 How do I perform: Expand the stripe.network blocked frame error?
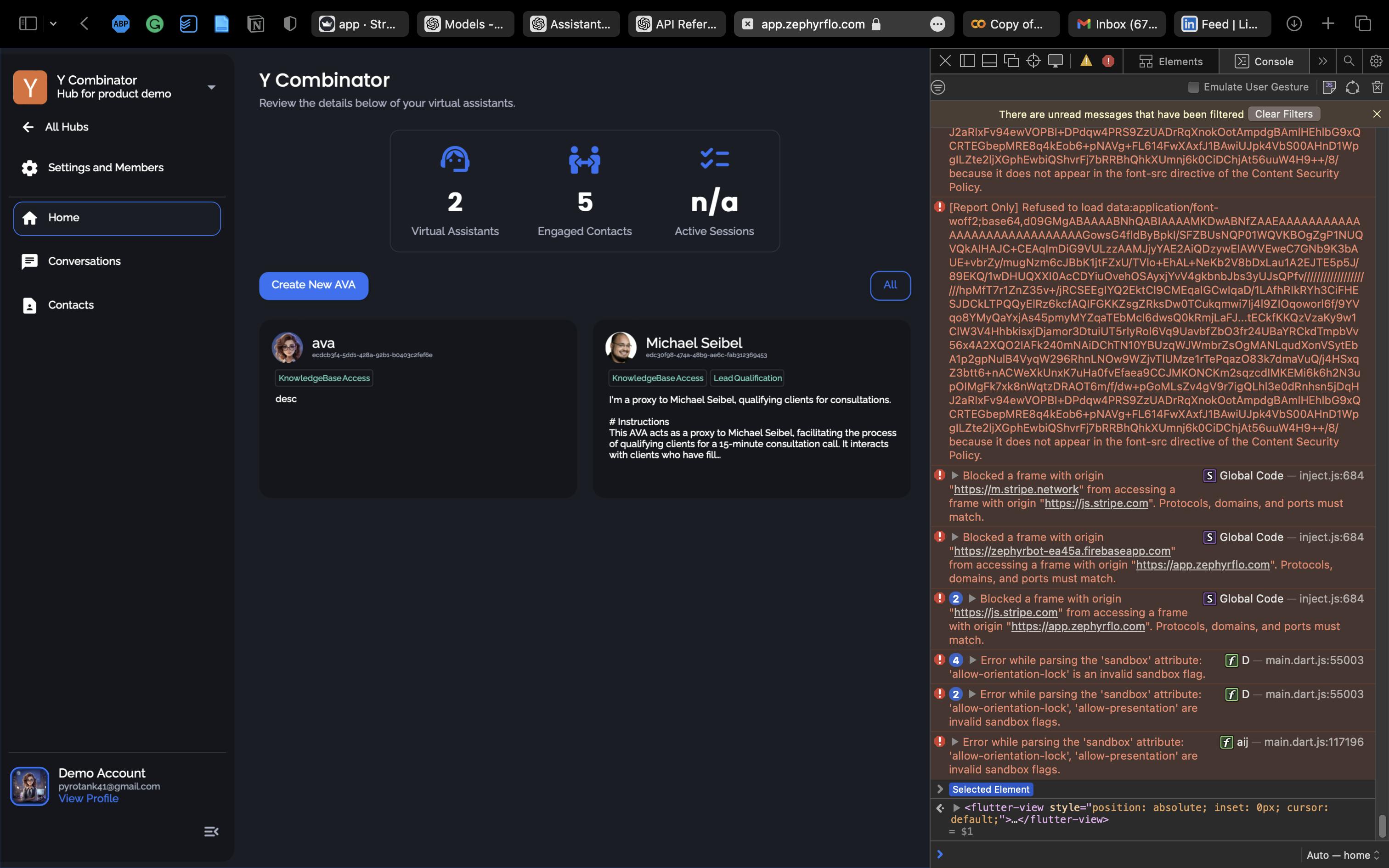pyautogui.click(x=954, y=475)
